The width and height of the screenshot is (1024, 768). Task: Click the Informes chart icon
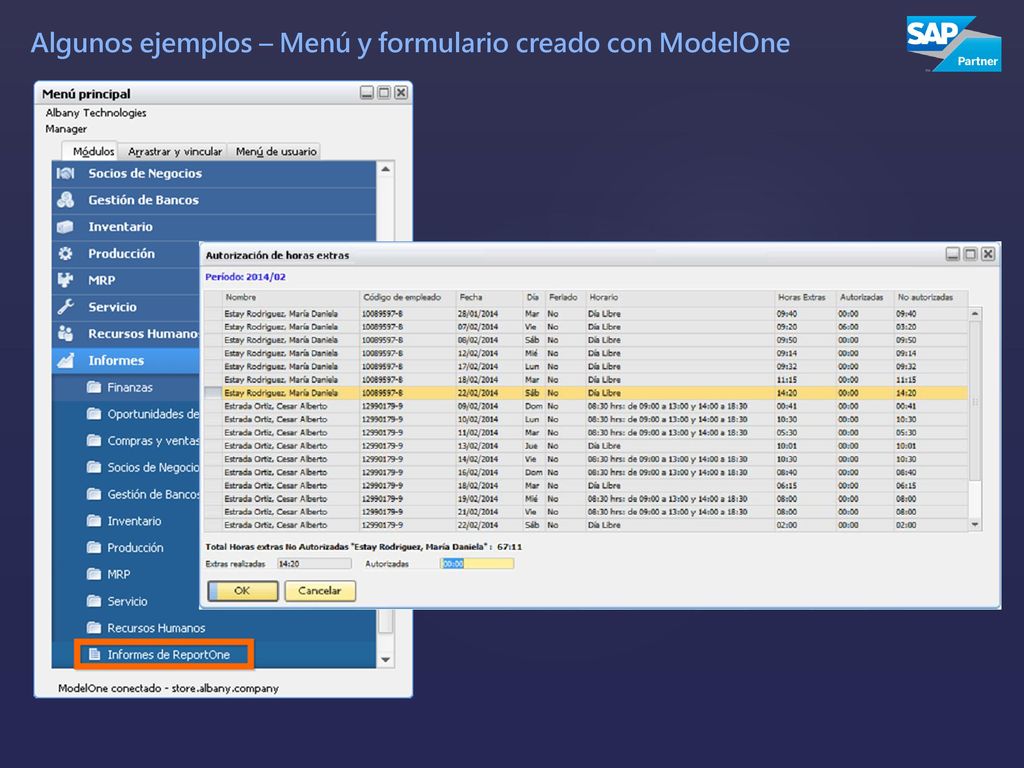pyautogui.click(x=65, y=360)
